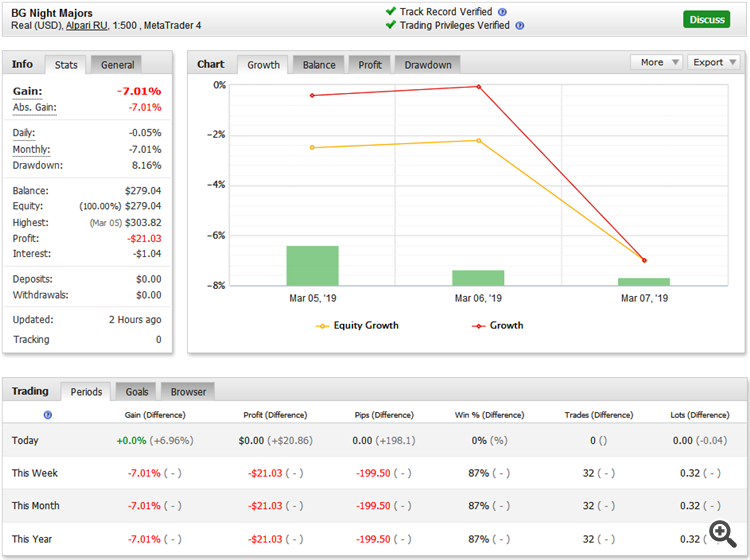750x560 pixels.
Task: Select the Balance chart tab
Action: click(319, 65)
